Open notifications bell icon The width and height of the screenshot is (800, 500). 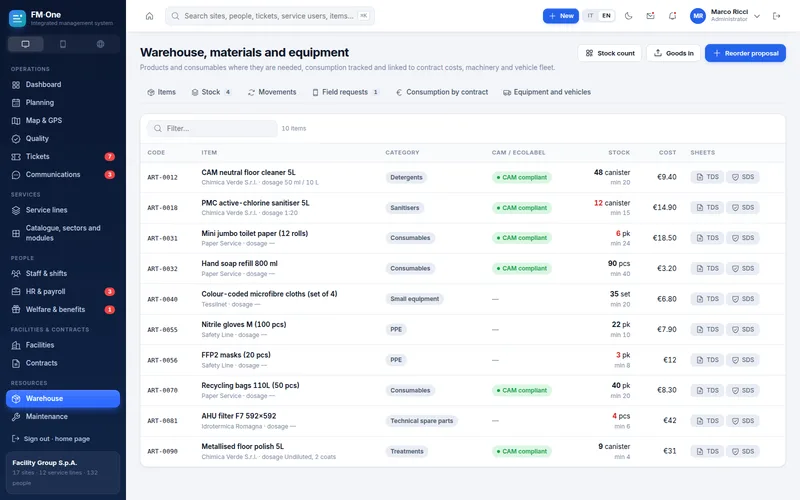[x=672, y=16]
